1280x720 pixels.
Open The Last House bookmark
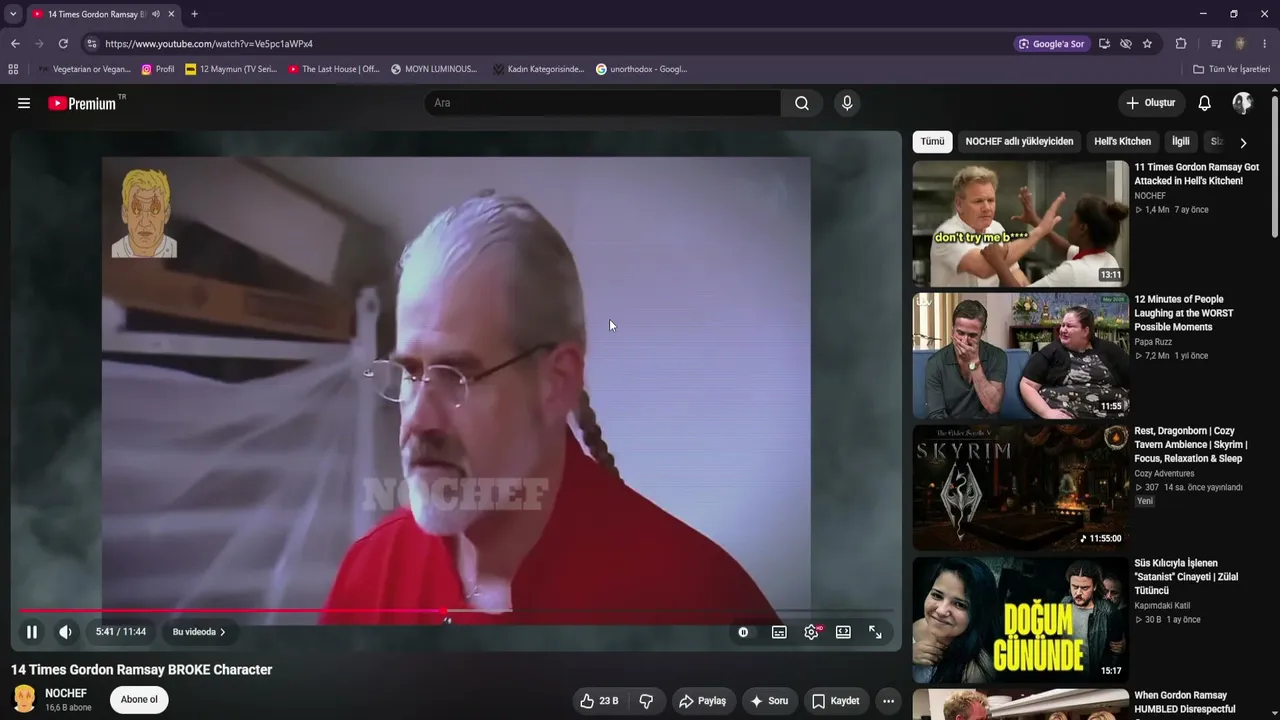click(334, 69)
